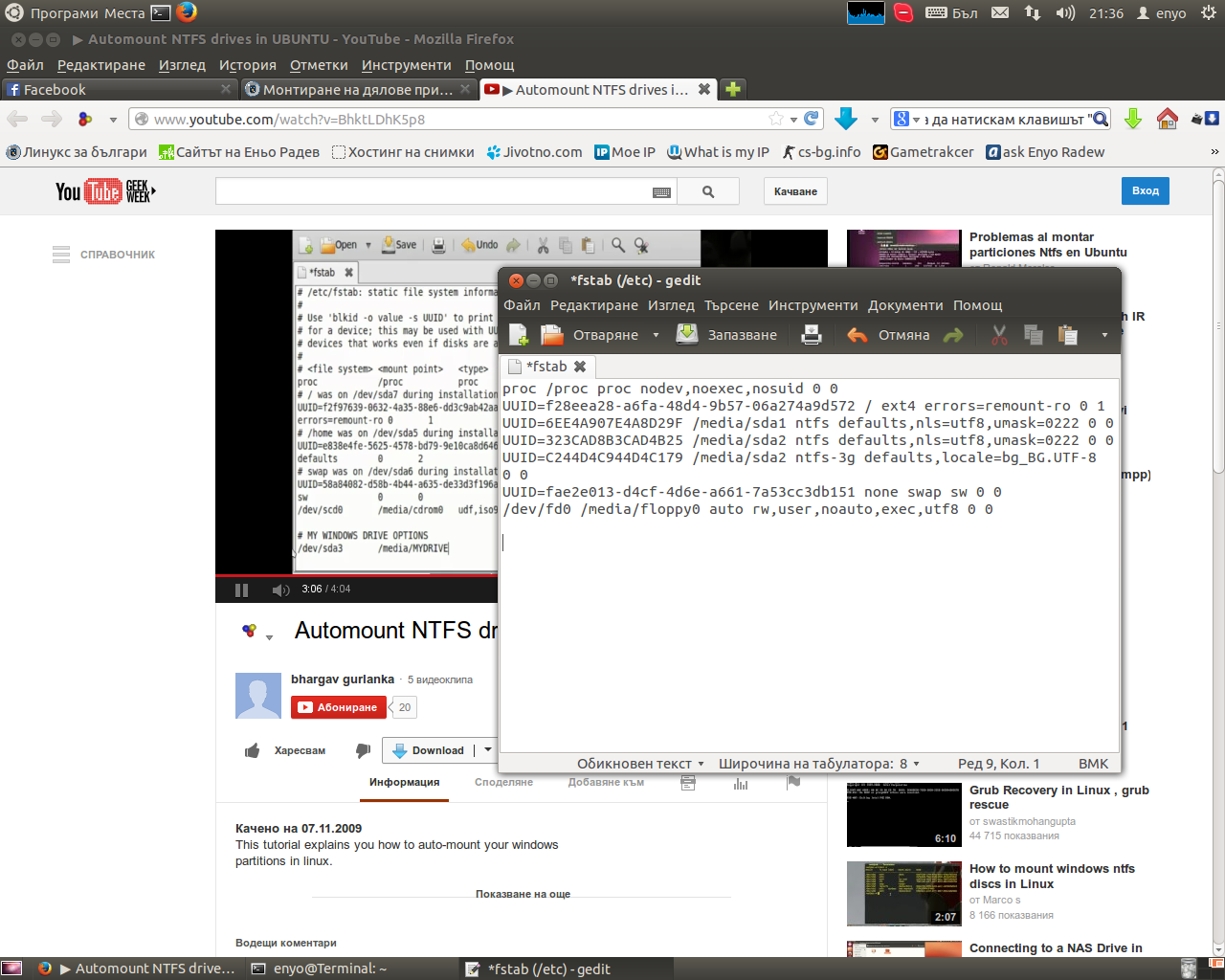Click YouTube Вход sign-in button
The height and width of the screenshot is (980, 1225).
(1146, 191)
